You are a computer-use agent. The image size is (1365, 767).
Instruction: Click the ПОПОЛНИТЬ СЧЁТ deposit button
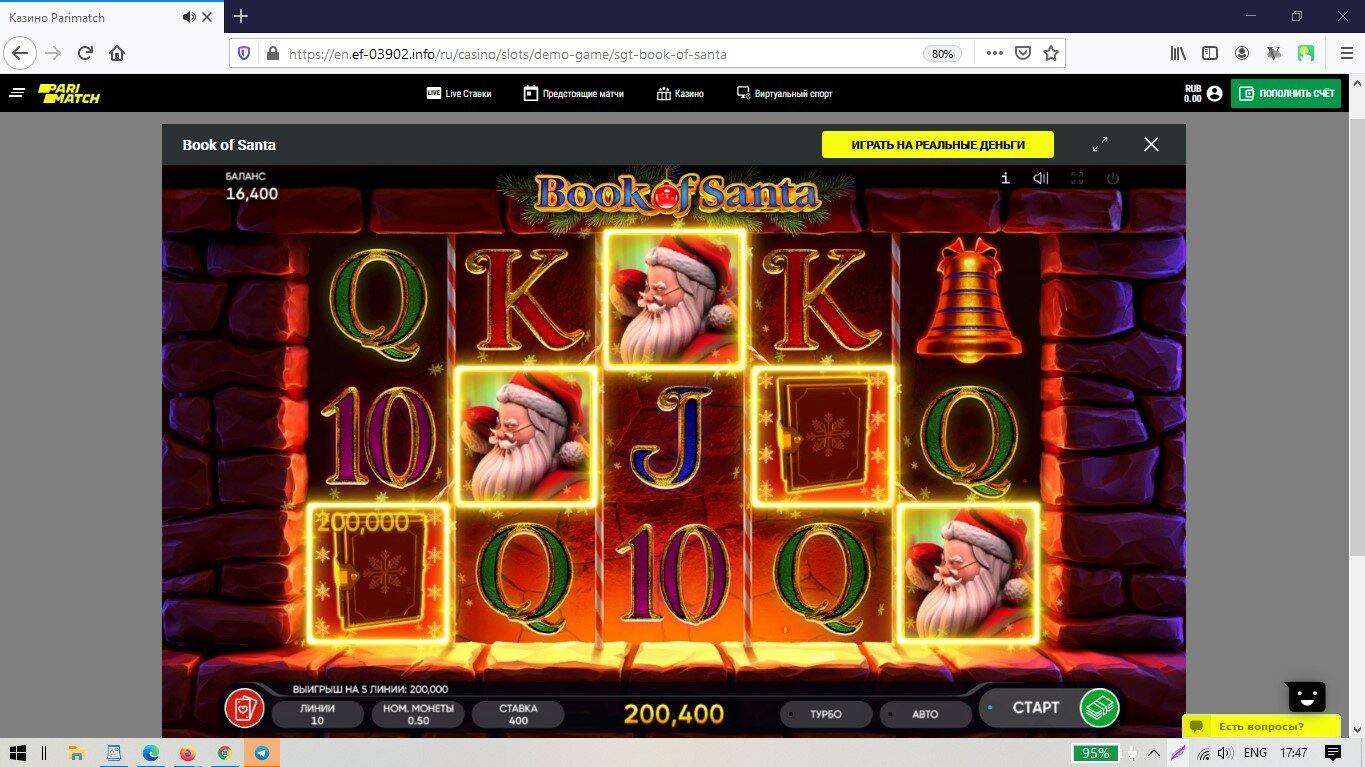coord(1286,93)
